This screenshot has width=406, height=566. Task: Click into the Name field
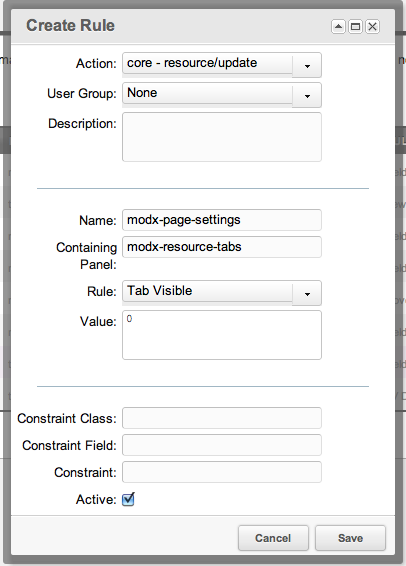222,220
